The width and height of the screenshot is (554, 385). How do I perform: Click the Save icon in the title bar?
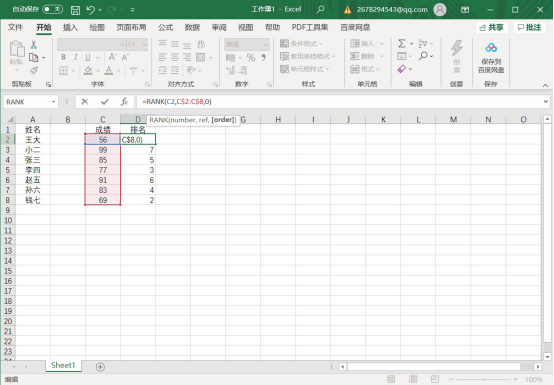pyautogui.click(x=75, y=10)
